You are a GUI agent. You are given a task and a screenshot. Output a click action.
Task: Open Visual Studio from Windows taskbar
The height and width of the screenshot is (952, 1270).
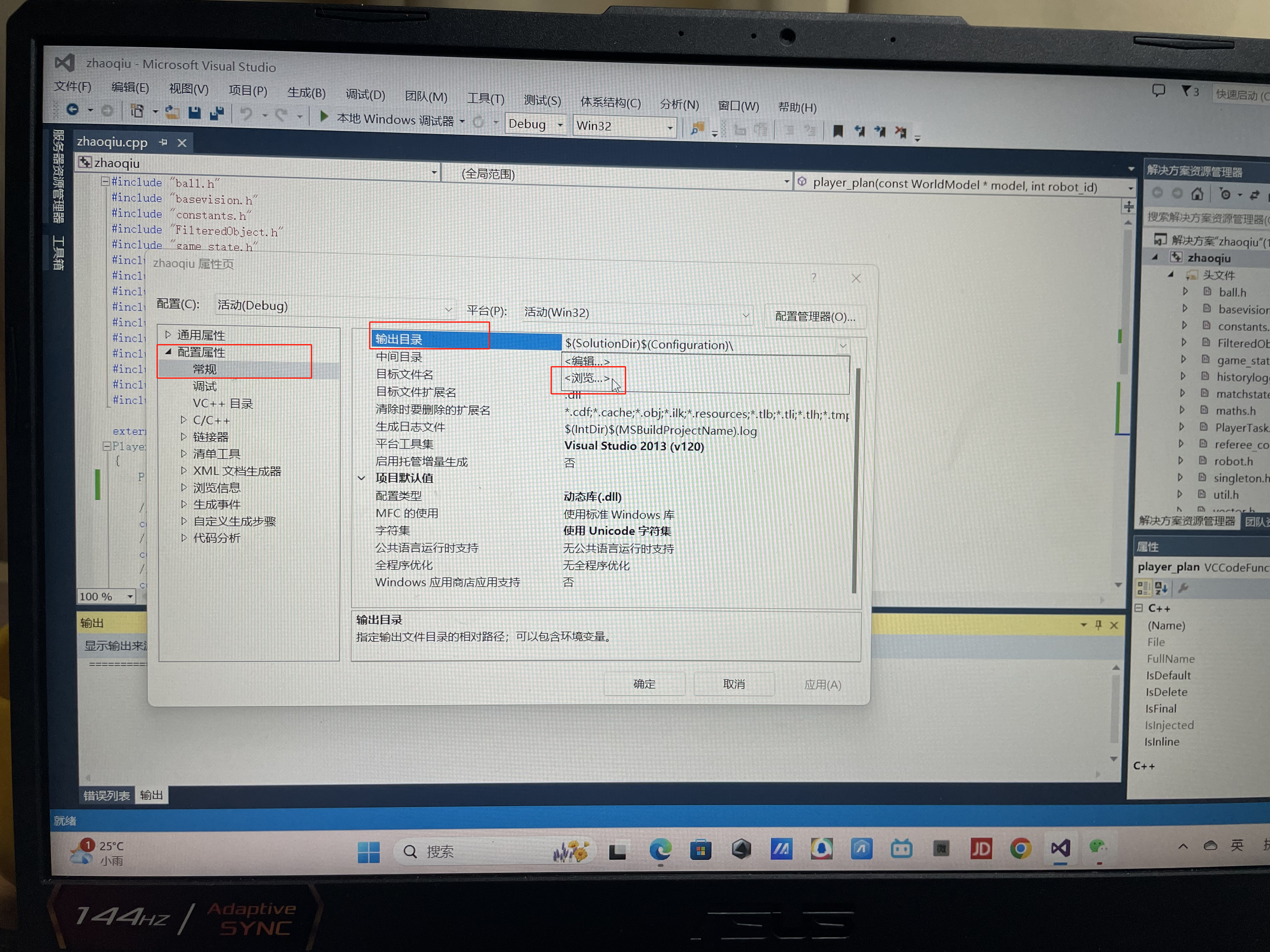(1061, 848)
